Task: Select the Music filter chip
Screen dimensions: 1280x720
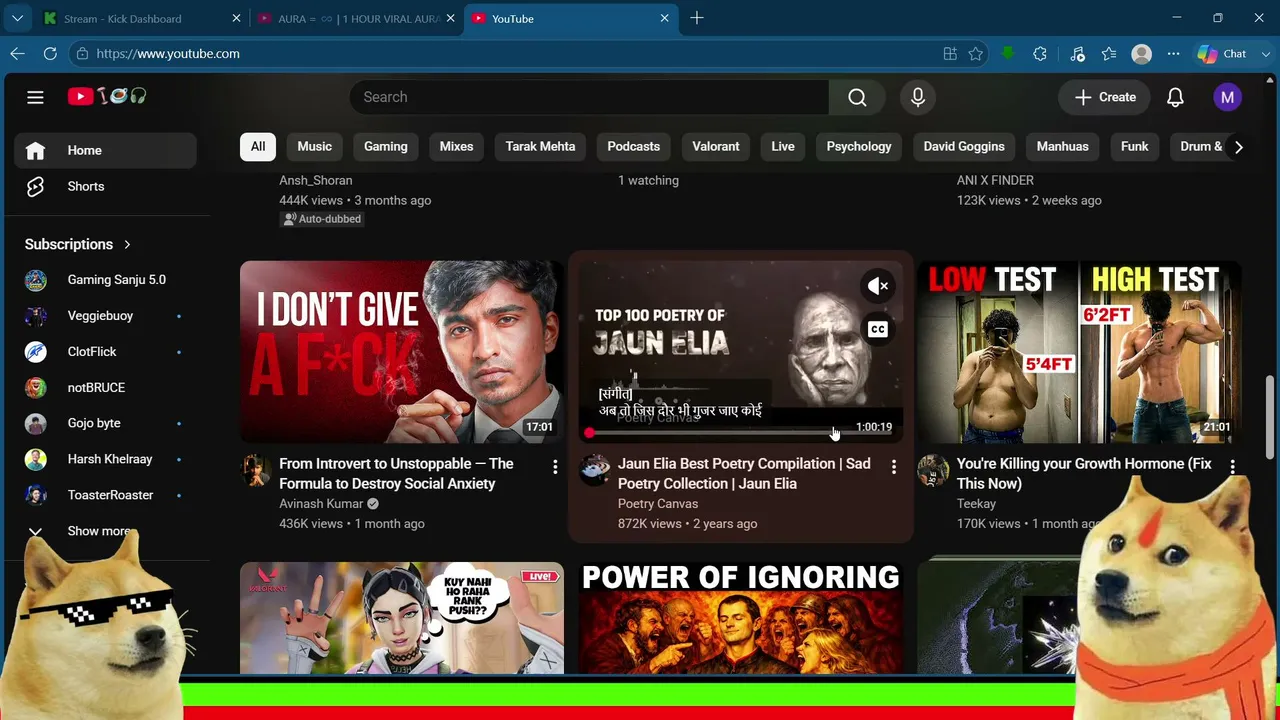Action: pos(314,147)
